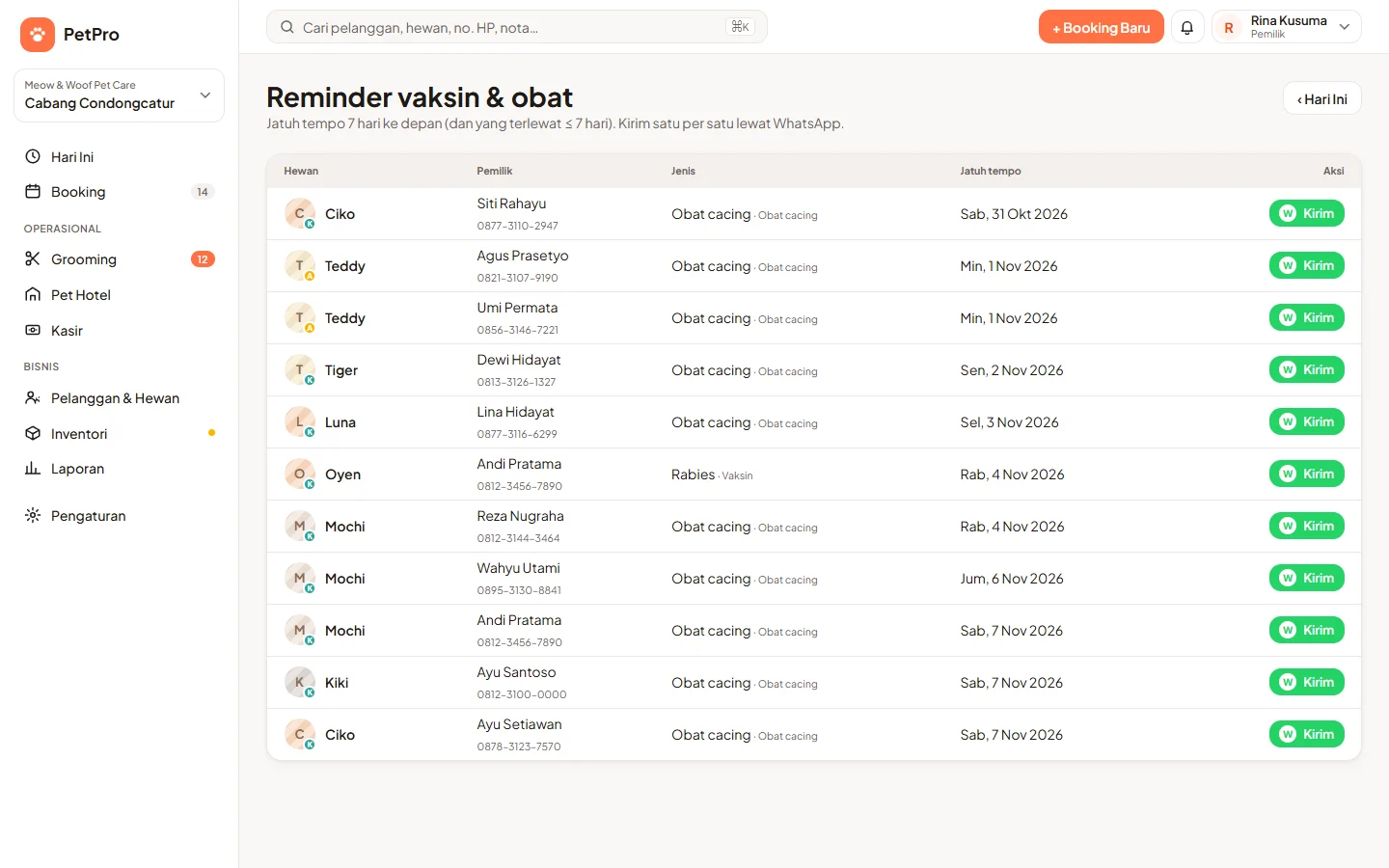Send reminder to Siti Rahayu for Ciko

[x=1307, y=214]
